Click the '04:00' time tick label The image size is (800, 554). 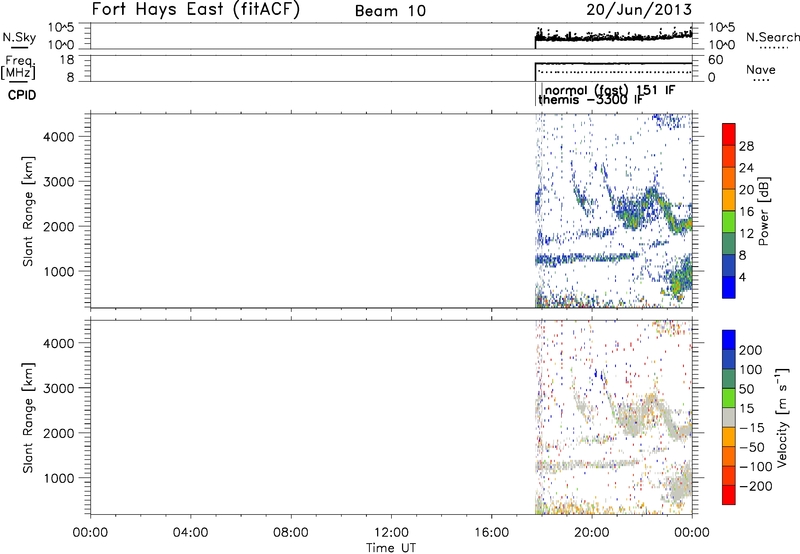190,533
